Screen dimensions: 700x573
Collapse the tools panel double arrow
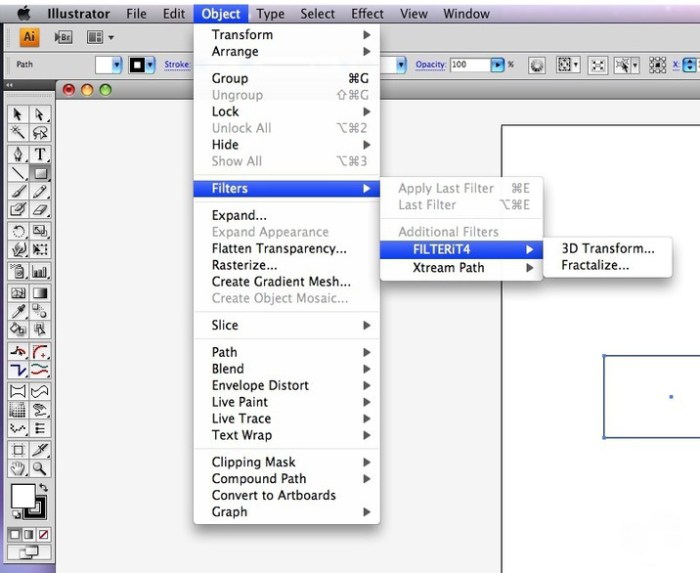click(9, 85)
